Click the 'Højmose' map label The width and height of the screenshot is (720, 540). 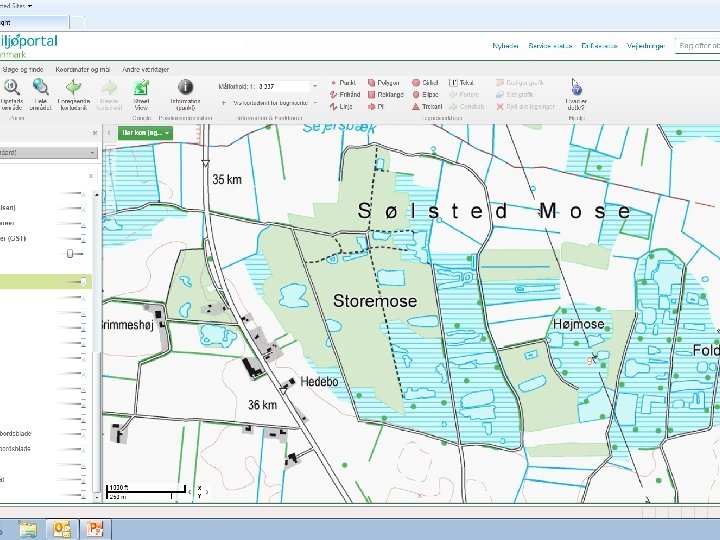coord(579,324)
